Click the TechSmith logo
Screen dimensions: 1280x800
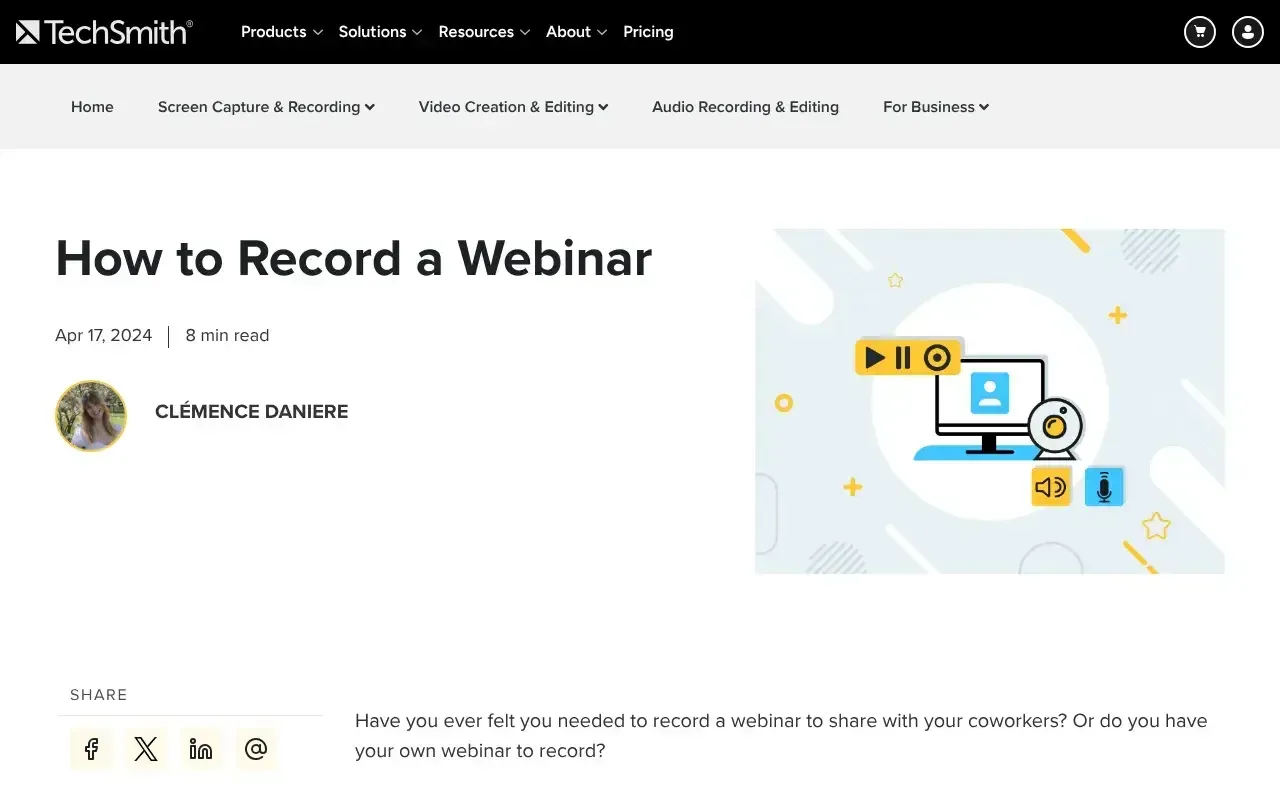click(104, 32)
